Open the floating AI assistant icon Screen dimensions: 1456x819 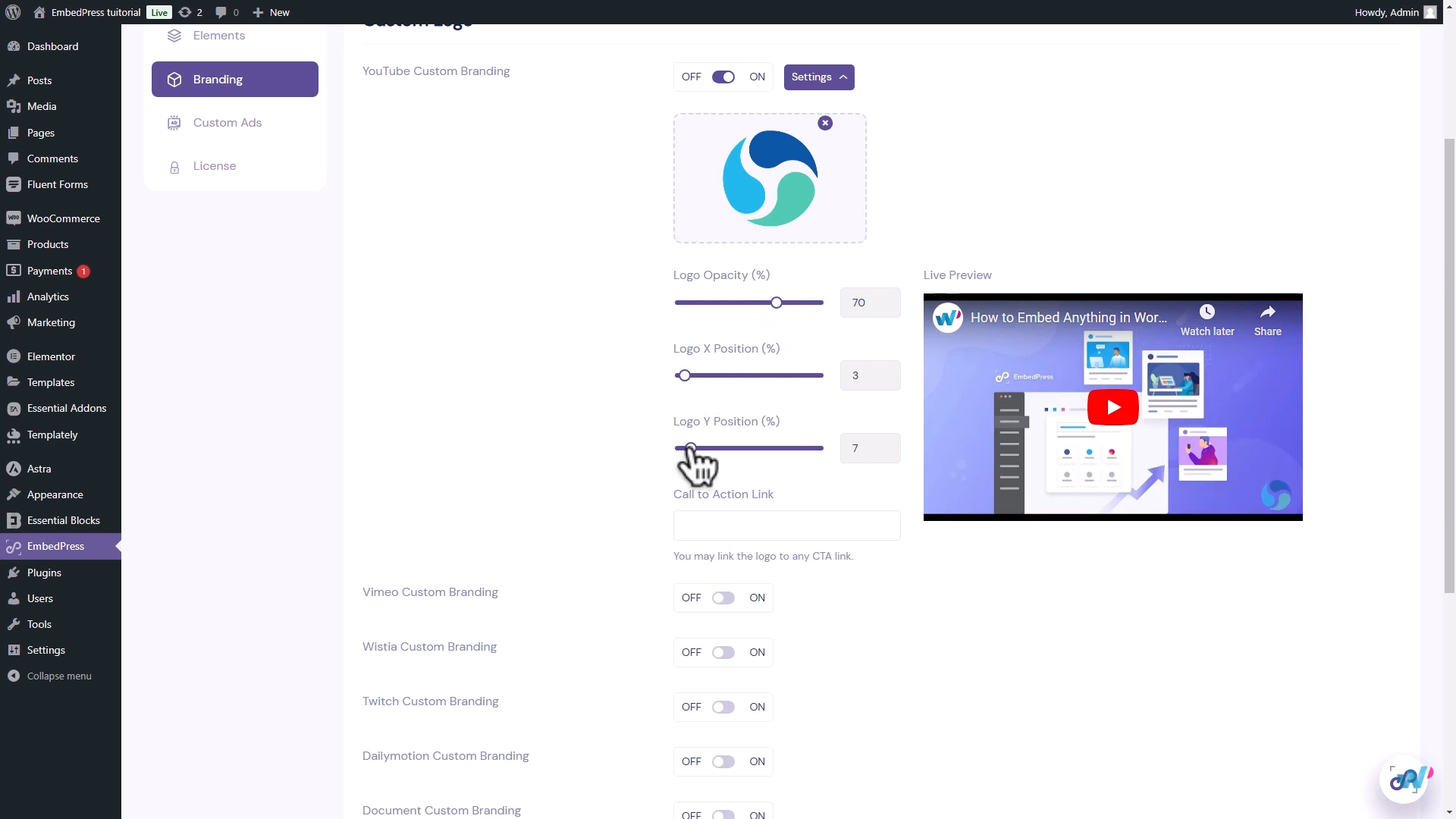coord(1404,779)
